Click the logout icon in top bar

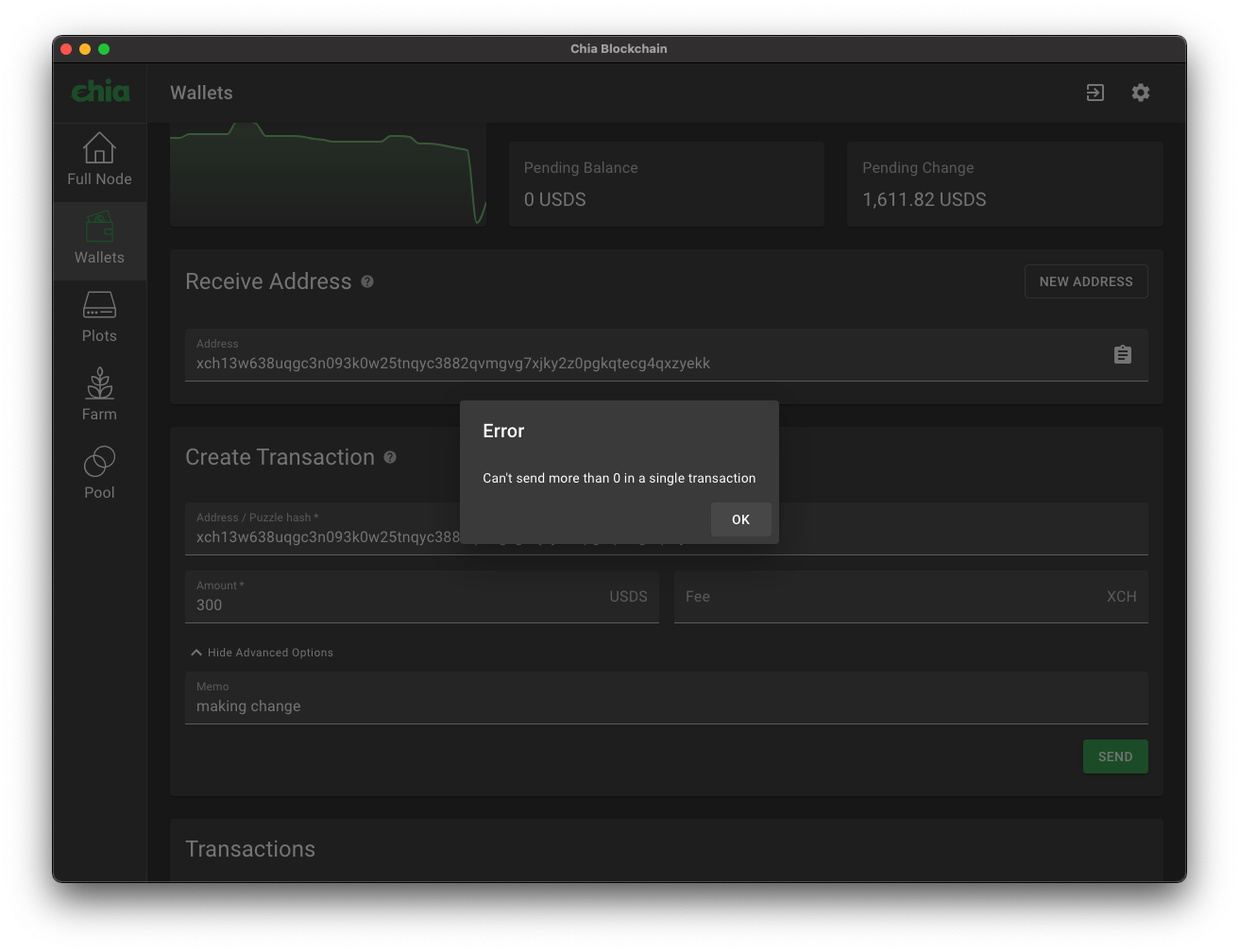tap(1095, 93)
